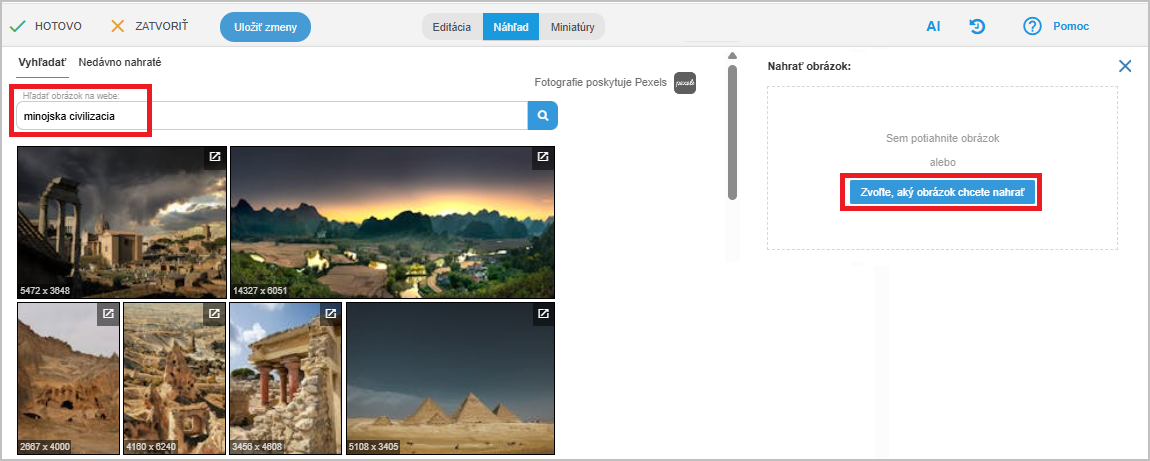Click the history restore icon
Image resolution: width=1150 pixels, height=461 pixels.
977,26
